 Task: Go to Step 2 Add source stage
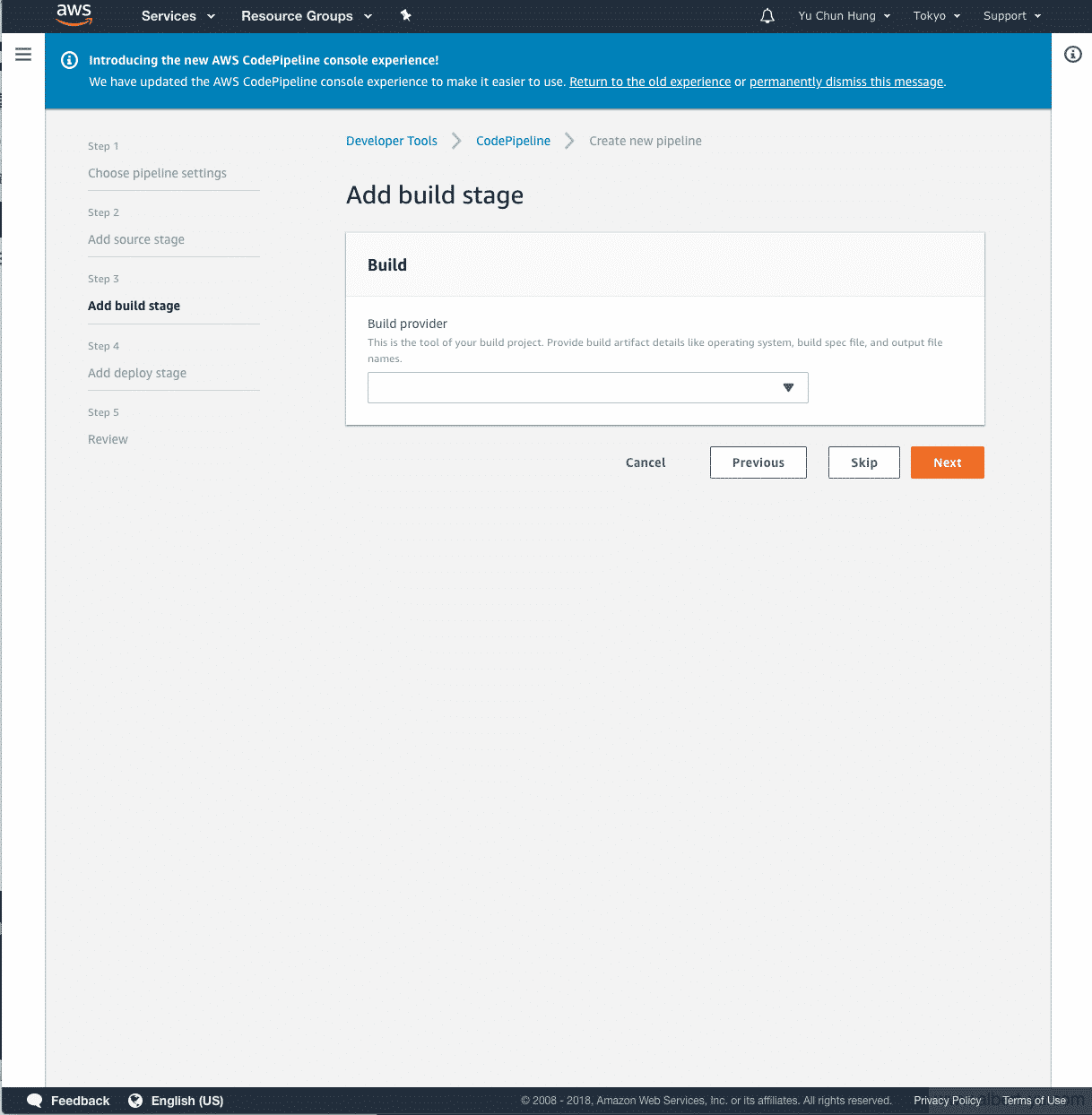tap(136, 239)
